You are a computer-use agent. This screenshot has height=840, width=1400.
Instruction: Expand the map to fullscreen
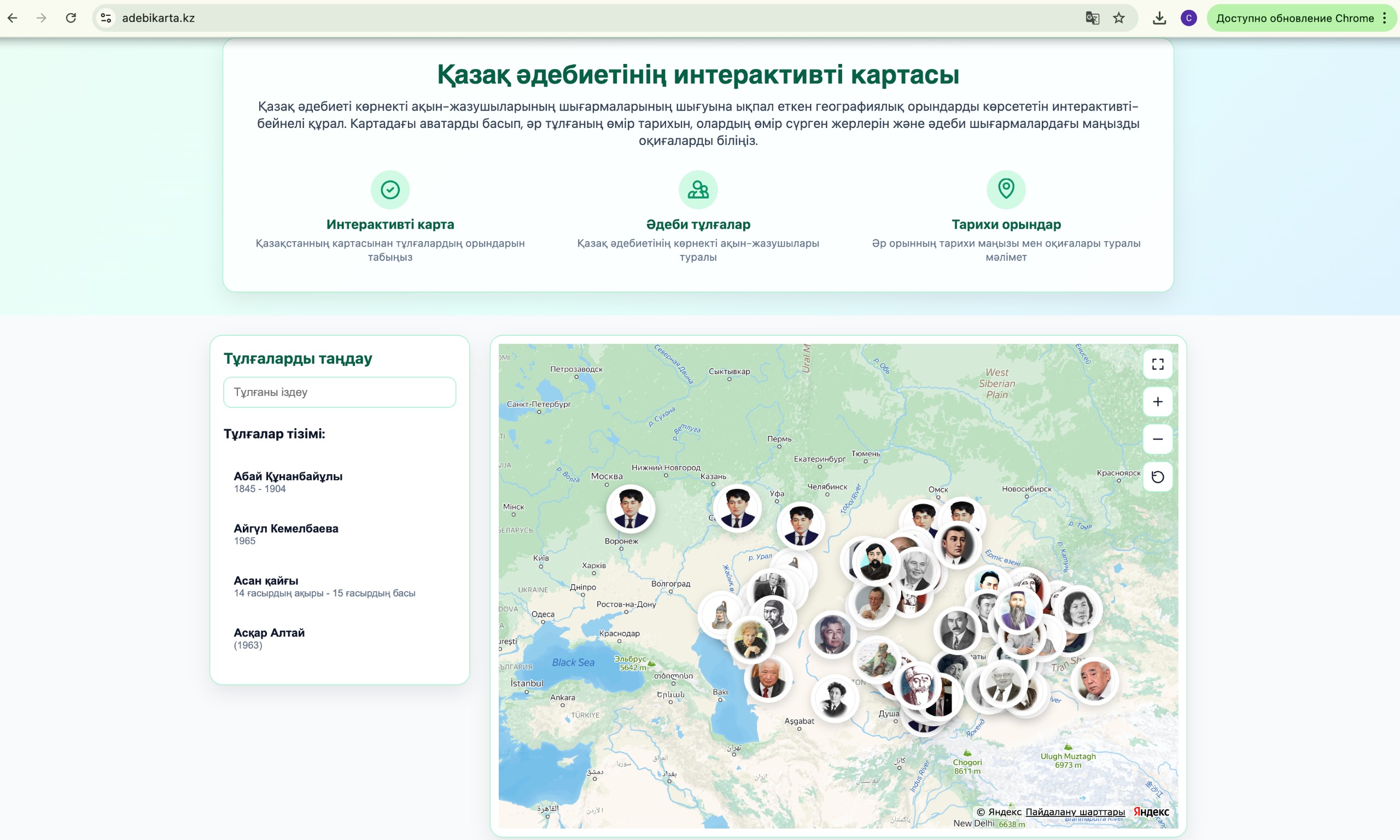[1158, 364]
